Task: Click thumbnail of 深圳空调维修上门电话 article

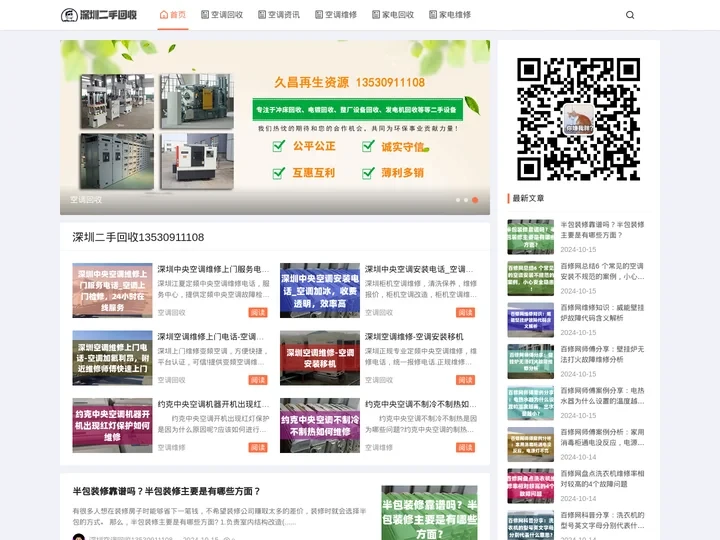Action: 112,358
